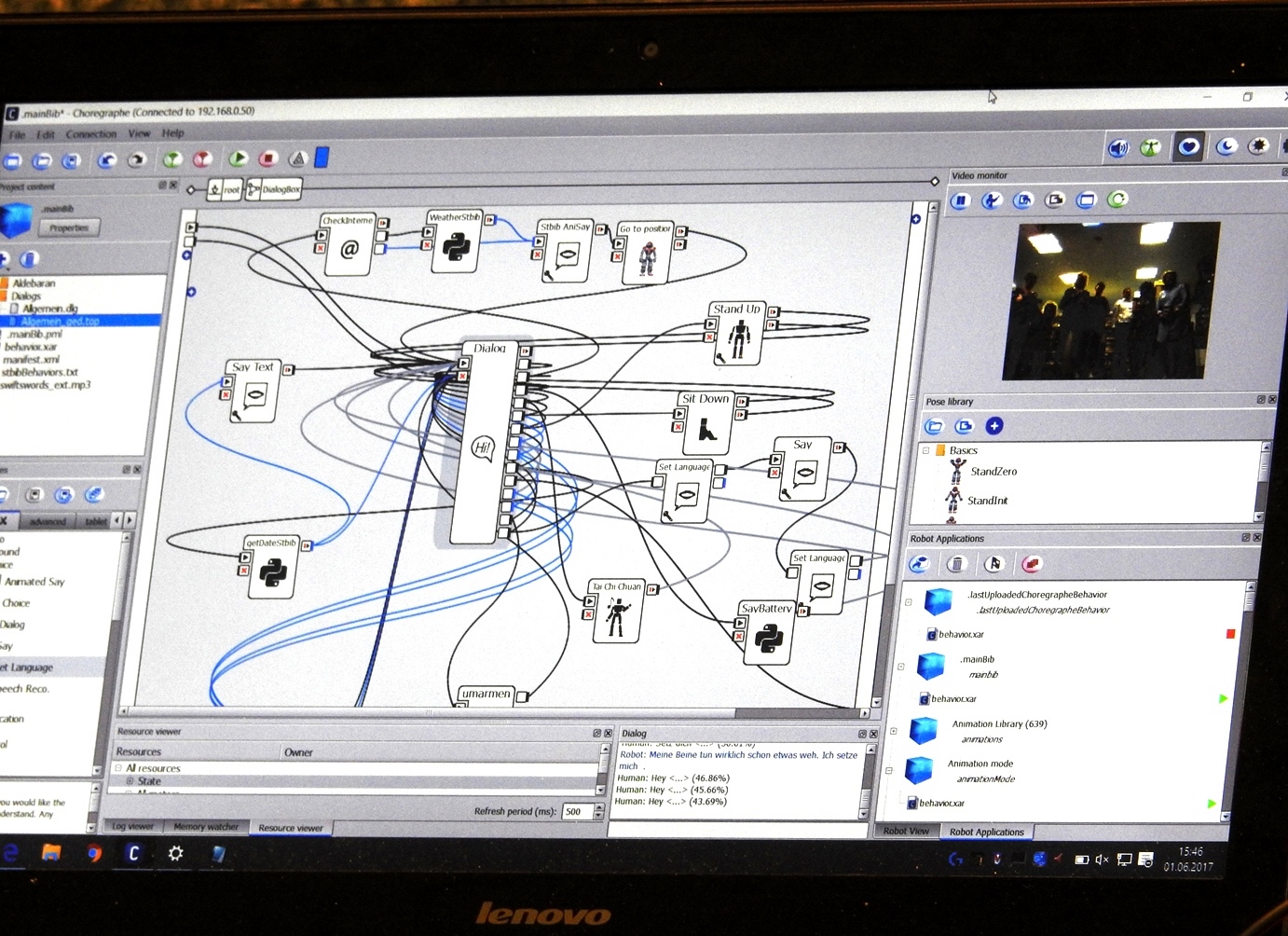Click the root breadcrumb button

point(225,189)
